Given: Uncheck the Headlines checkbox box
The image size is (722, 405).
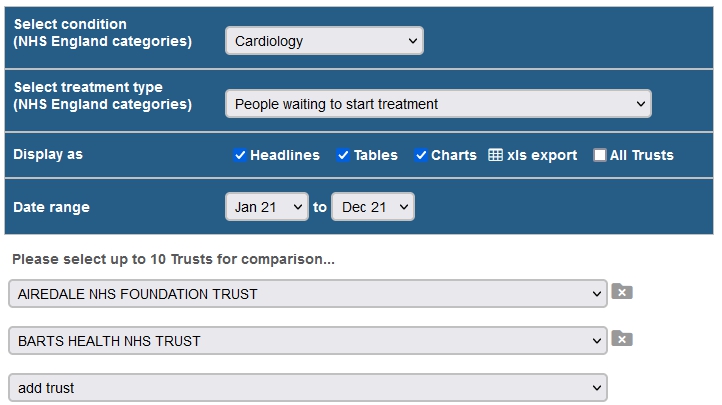Looking at the screenshot, I should coord(240,155).
